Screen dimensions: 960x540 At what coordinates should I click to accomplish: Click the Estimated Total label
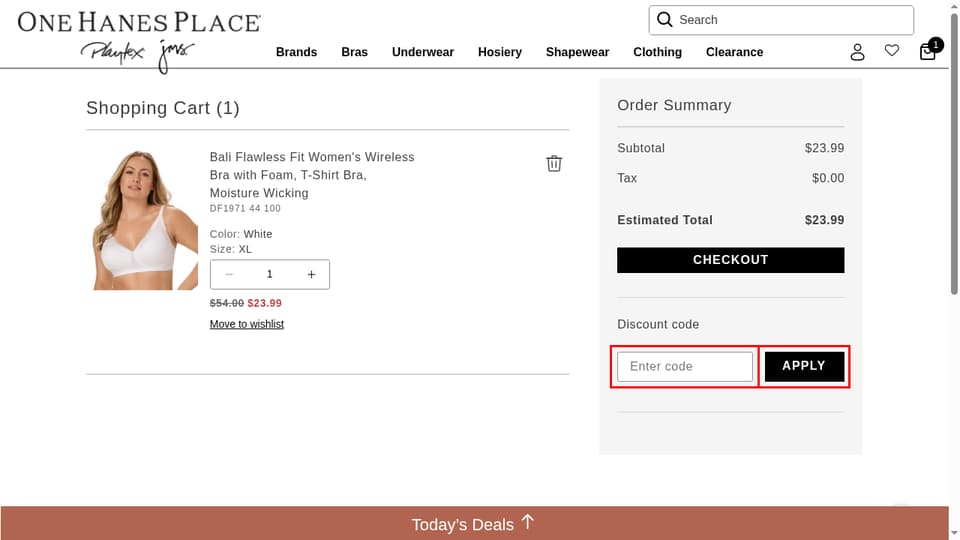pos(665,220)
